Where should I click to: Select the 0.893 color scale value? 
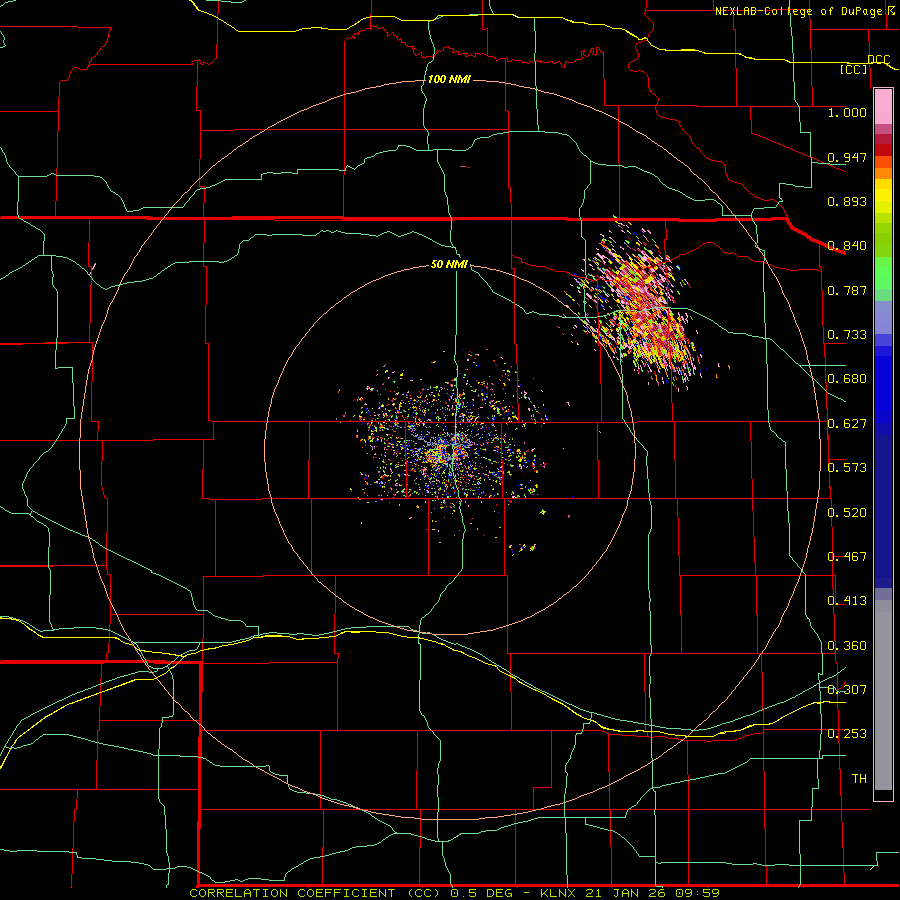coord(847,201)
